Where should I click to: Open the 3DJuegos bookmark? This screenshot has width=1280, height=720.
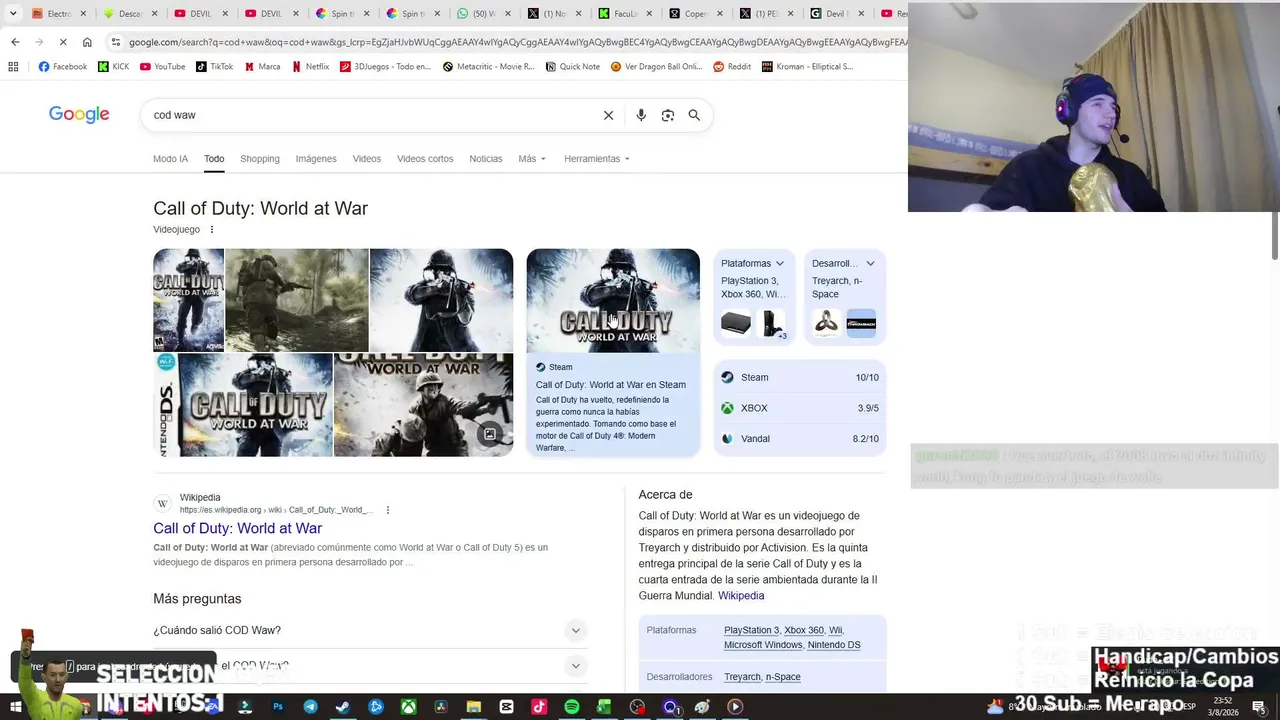385,67
